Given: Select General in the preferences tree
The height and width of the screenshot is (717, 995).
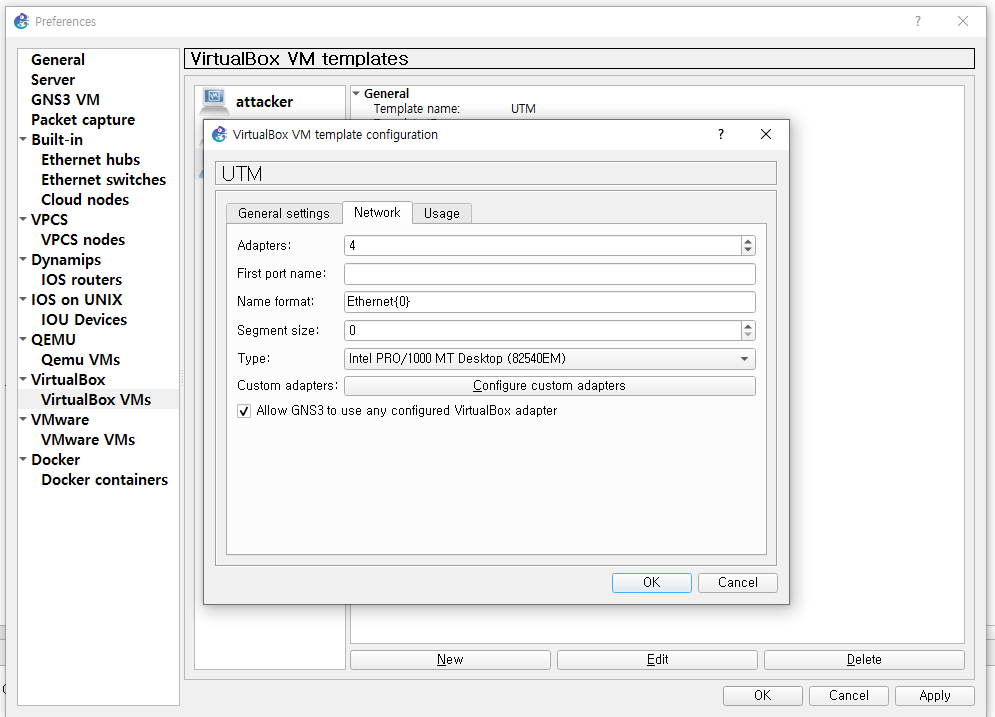Looking at the screenshot, I should pyautogui.click(x=58, y=60).
